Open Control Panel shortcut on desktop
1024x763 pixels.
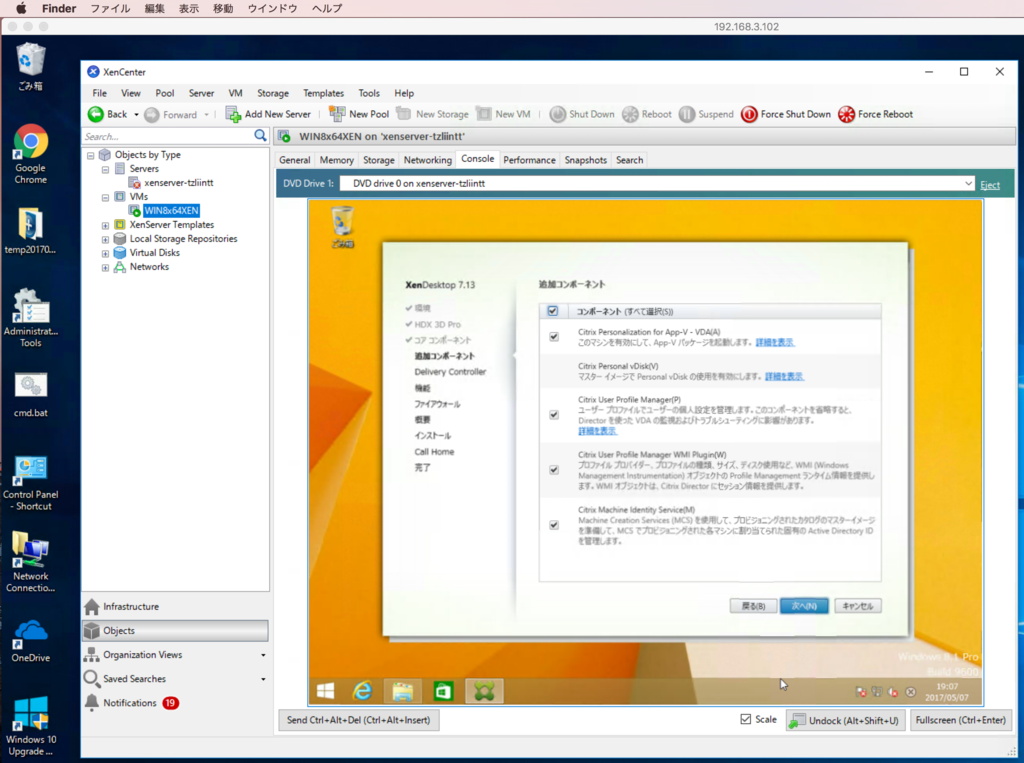31,483
